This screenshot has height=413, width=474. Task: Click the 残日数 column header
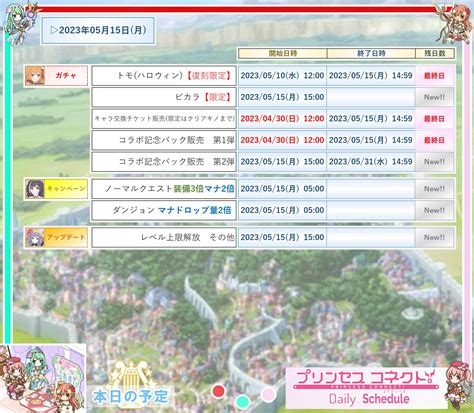tap(435, 53)
